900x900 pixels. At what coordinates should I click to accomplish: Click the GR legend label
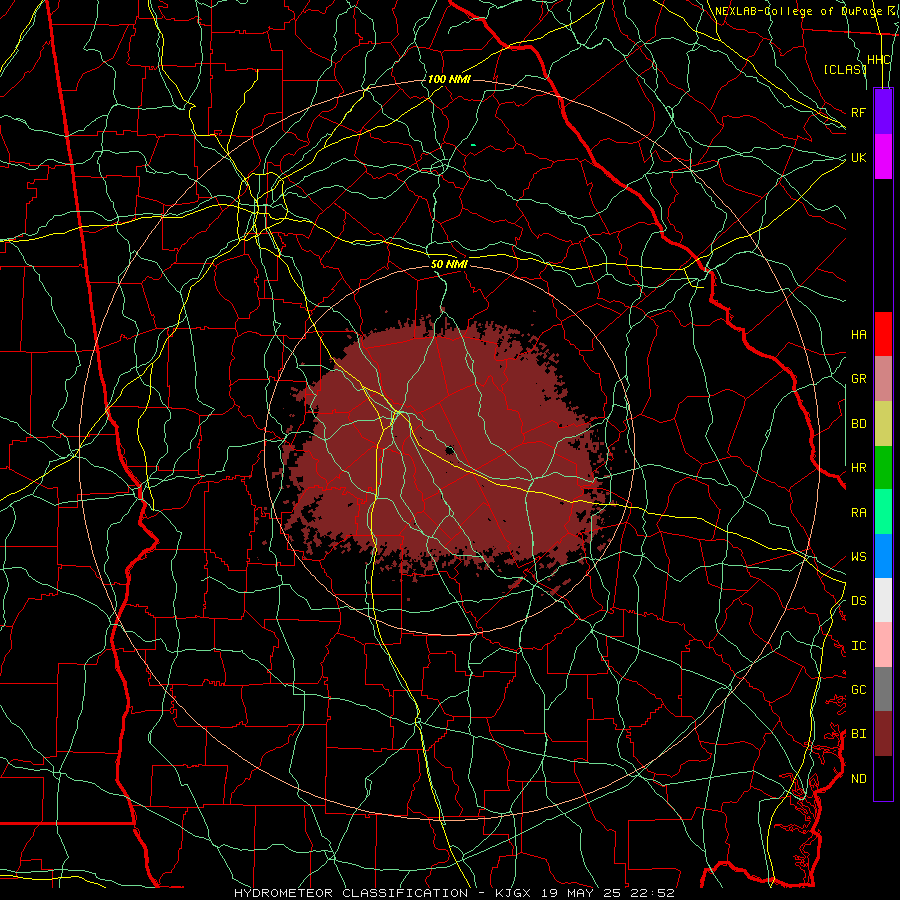858,379
